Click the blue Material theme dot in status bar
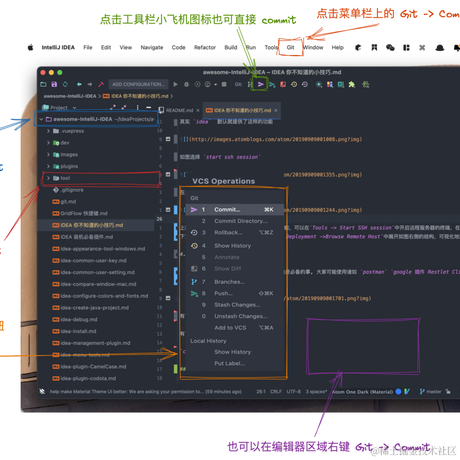This screenshot has height=460, width=460. 398,392
